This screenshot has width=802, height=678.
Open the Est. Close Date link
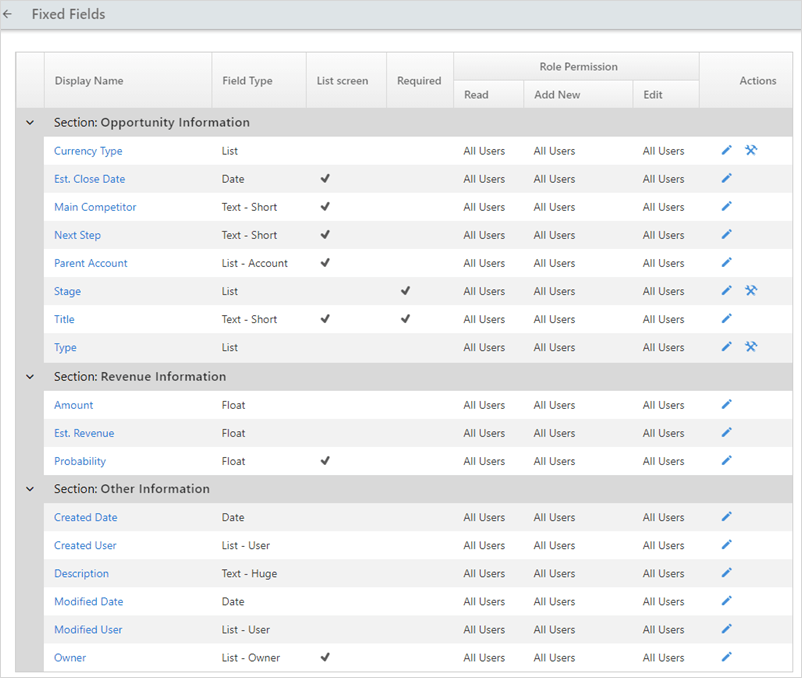coord(90,179)
